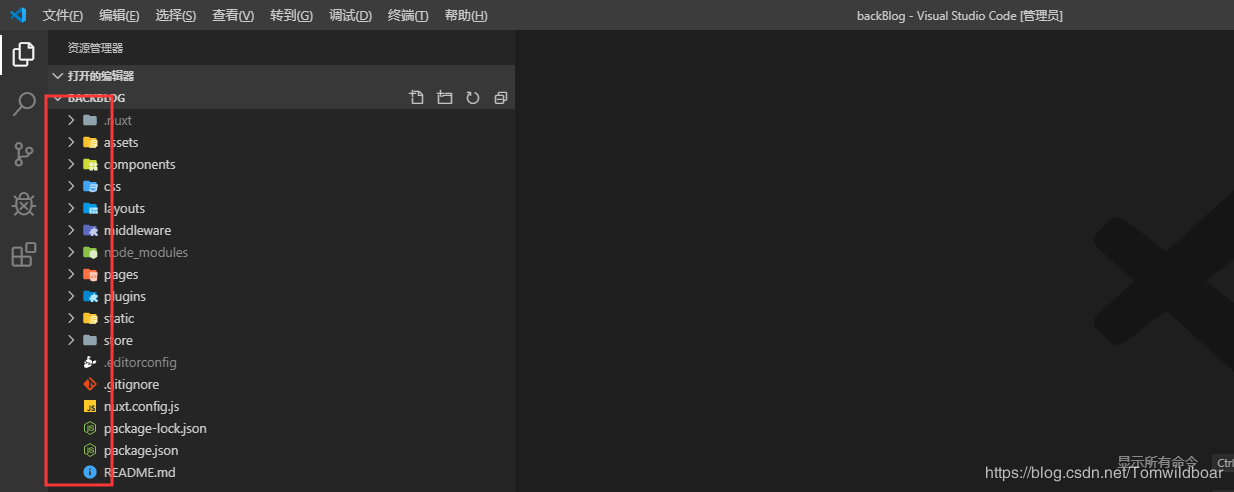The height and width of the screenshot is (492, 1234).
Task: Click the nuxt.config.js JS file icon
Action: 90,406
